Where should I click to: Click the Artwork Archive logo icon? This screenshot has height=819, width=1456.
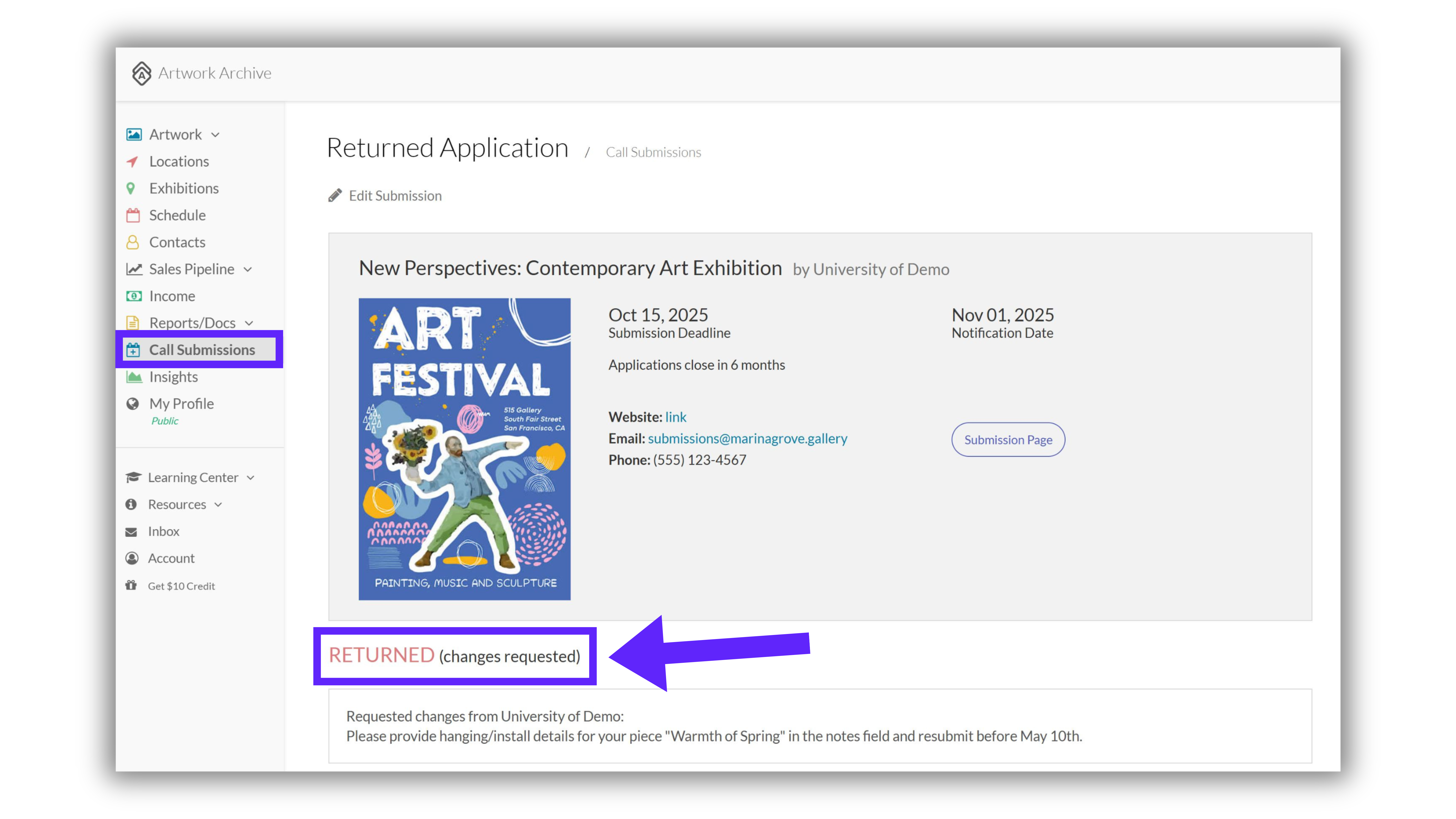pos(141,74)
